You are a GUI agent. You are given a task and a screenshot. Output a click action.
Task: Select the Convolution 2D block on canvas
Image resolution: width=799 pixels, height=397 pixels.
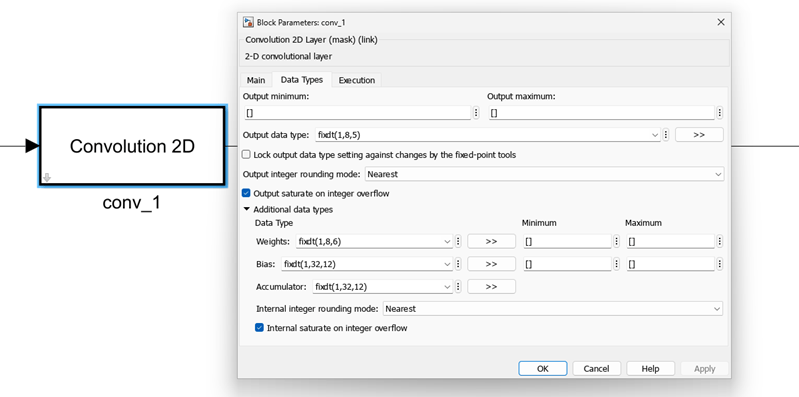click(132, 146)
